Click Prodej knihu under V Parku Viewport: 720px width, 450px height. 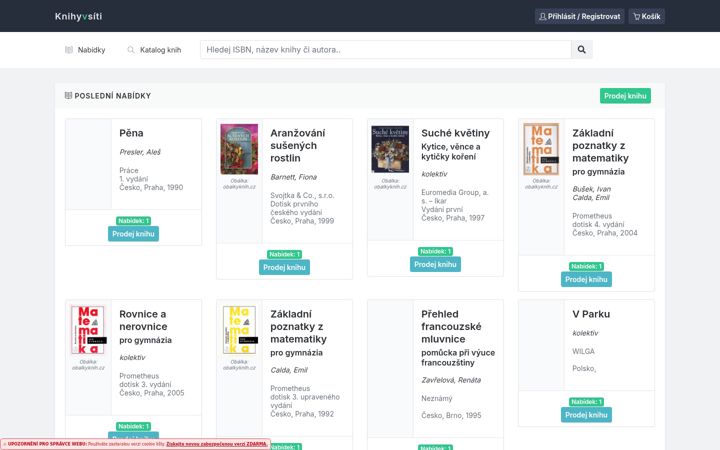point(586,415)
